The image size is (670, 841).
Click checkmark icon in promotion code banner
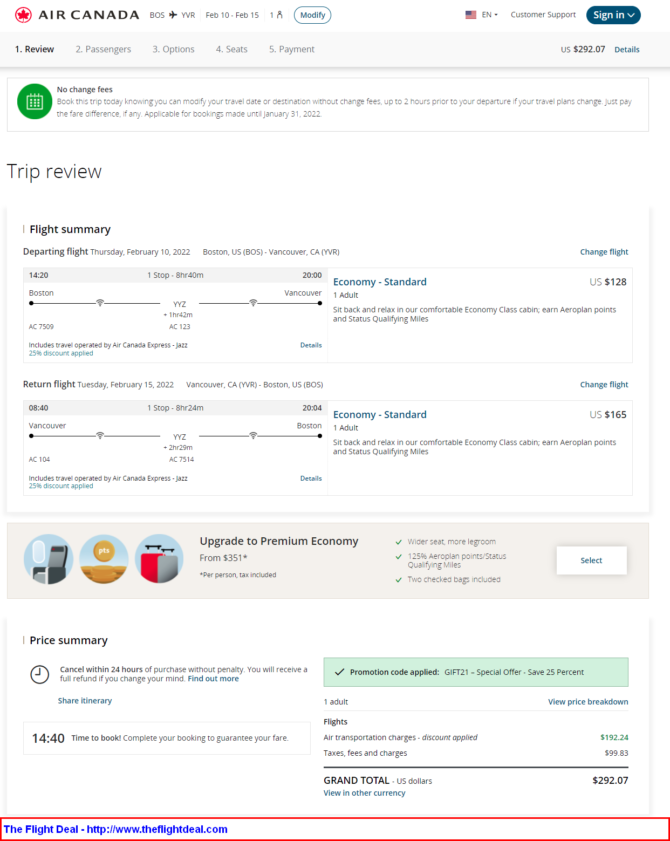(339, 672)
